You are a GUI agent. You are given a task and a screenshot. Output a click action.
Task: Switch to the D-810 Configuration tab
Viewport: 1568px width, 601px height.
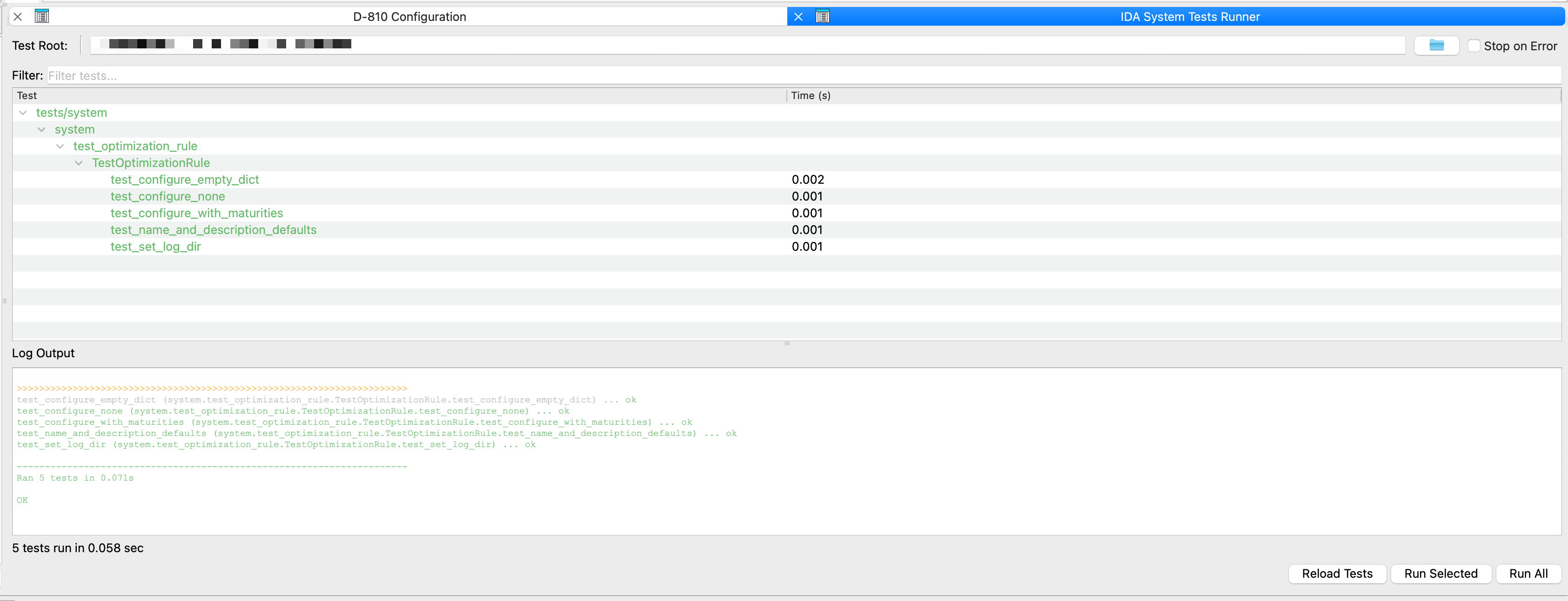point(409,16)
